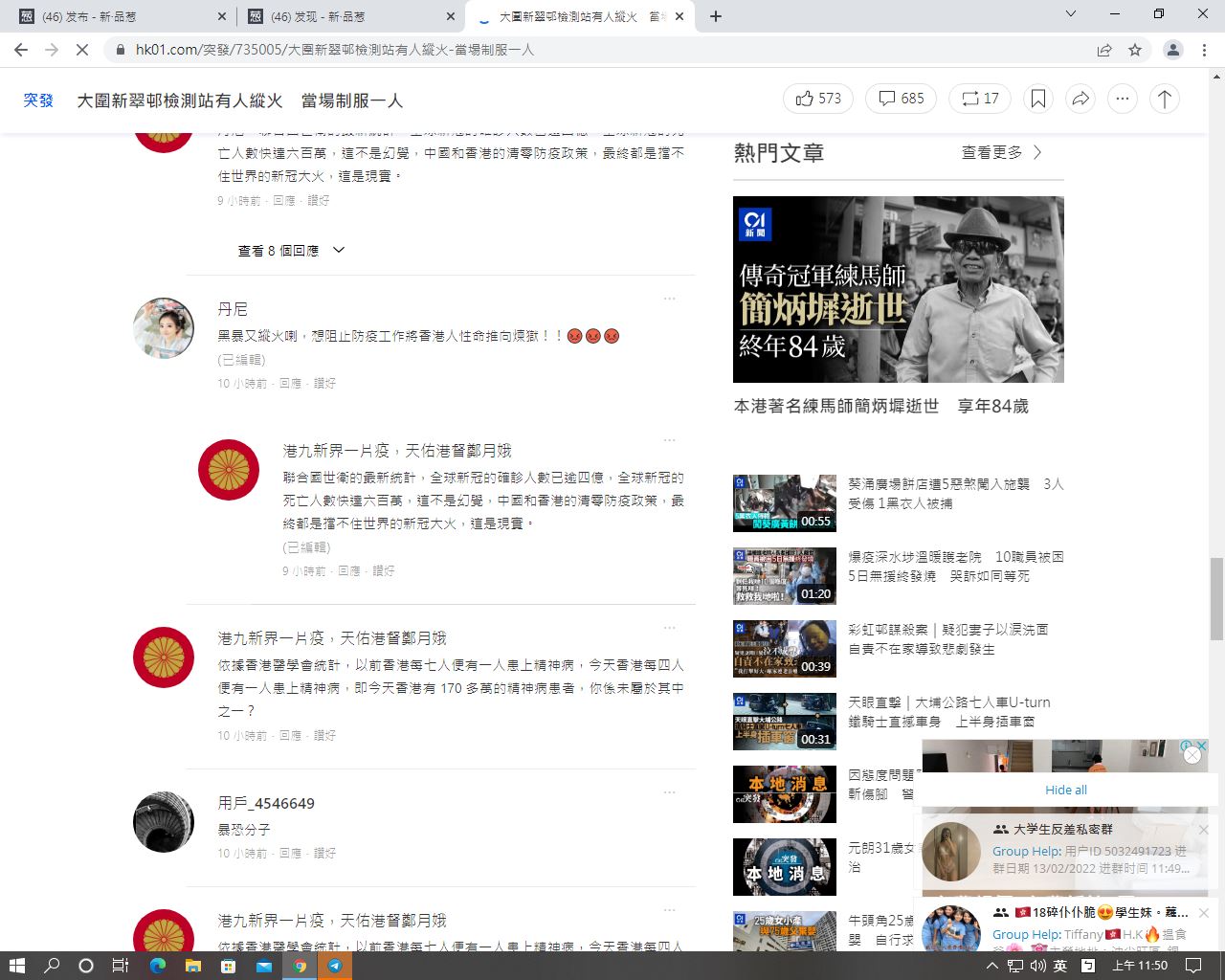This screenshot has width=1225, height=980.
Task: Repost the article with 17 reposts
Action: click(x=979, y=99)
